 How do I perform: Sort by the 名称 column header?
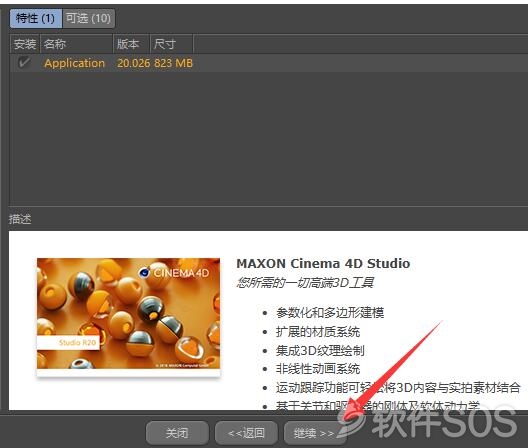(x=76, y=44)
